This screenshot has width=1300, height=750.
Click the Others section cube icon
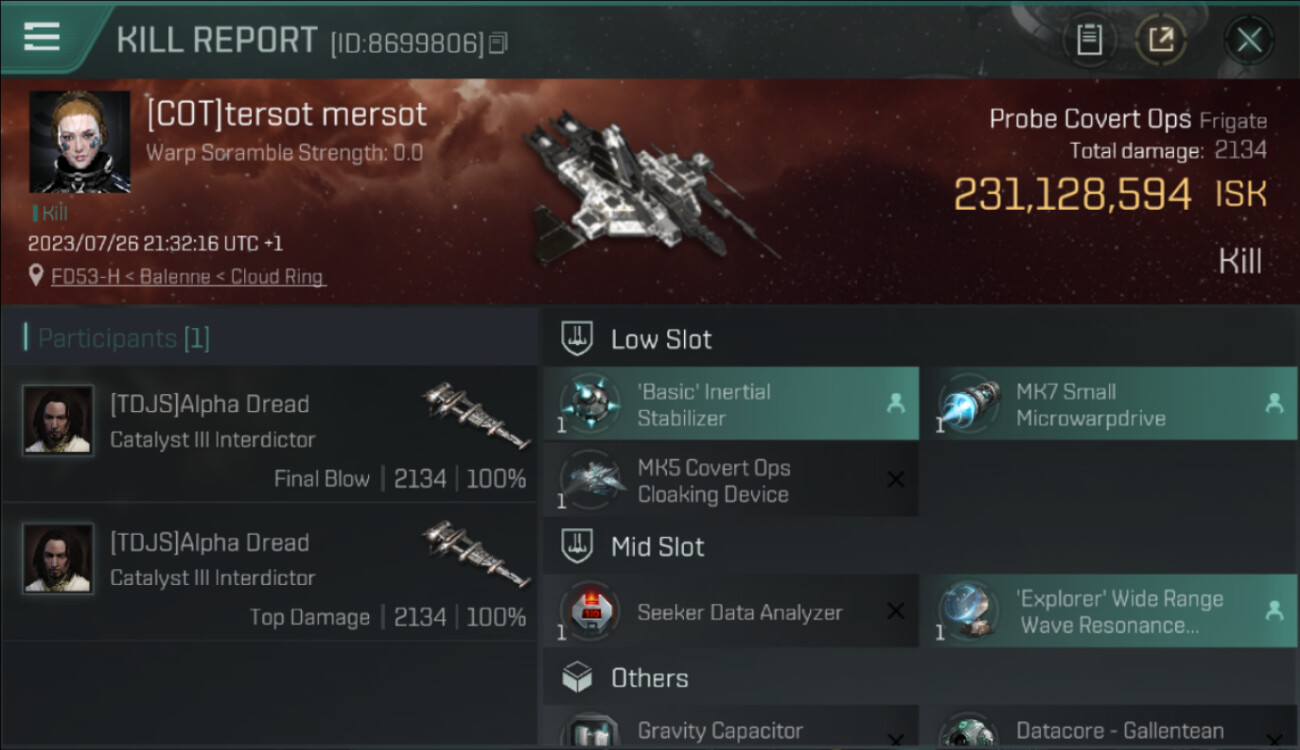[x=577, y=678]
